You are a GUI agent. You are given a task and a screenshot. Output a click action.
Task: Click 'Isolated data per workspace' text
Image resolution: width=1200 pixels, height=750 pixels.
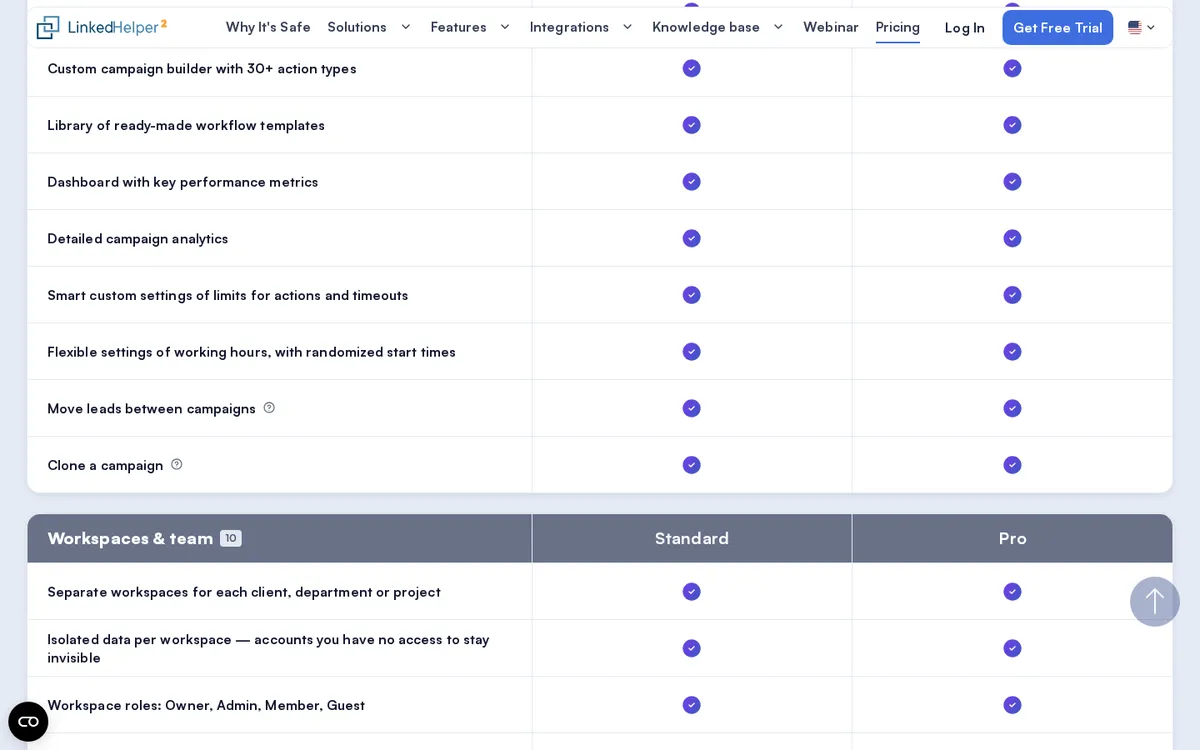coord(268,648)
